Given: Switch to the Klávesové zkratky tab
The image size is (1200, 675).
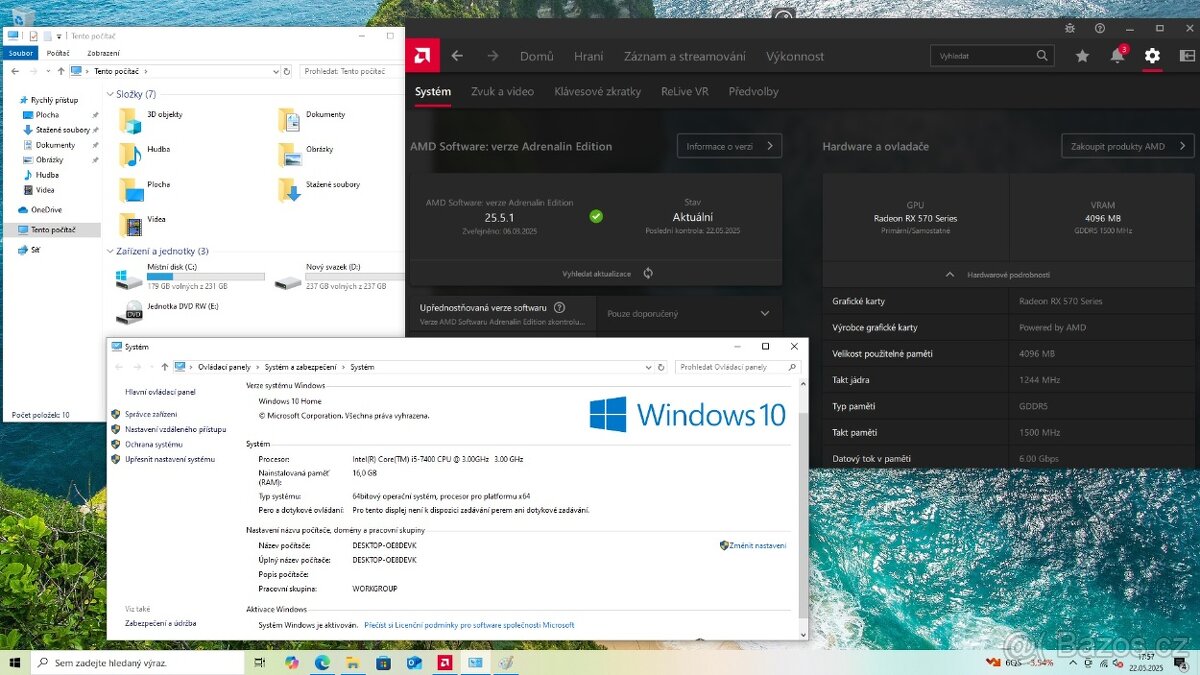Looking at the screenshot, I should [597, 91].
